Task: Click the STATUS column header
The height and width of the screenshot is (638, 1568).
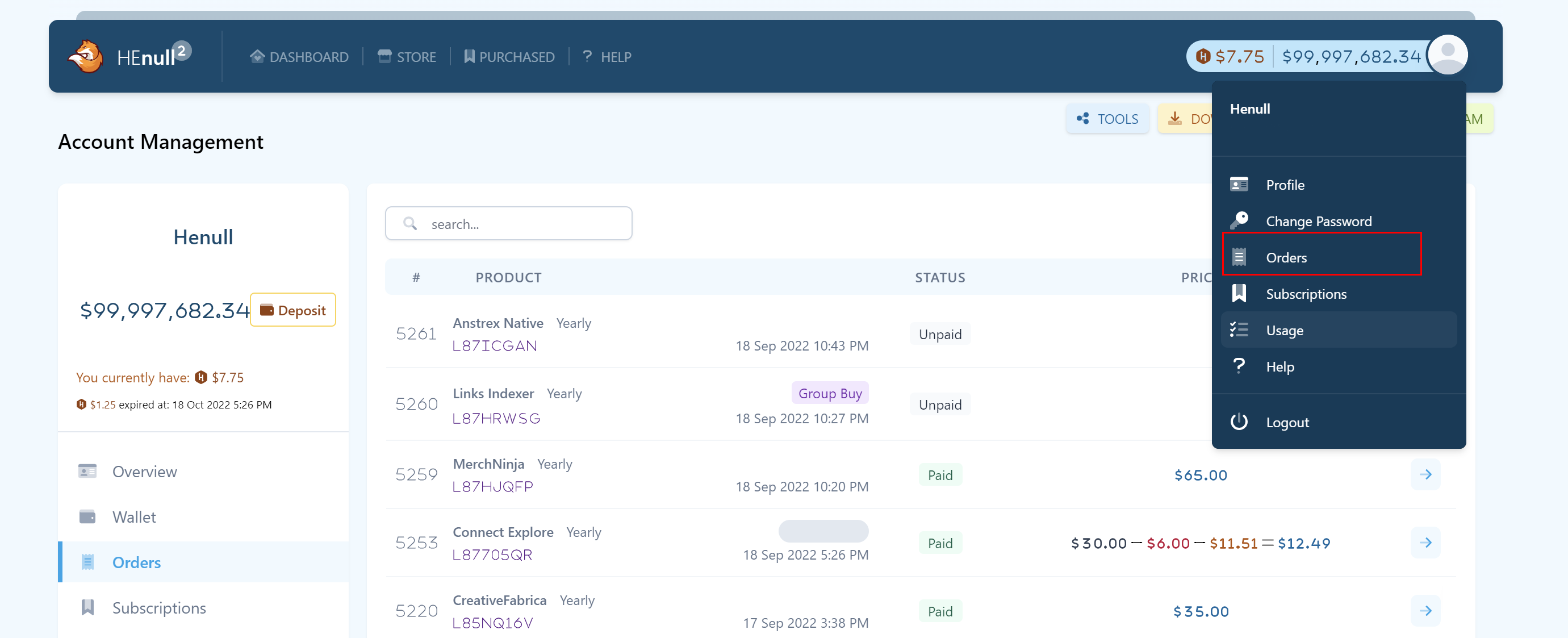Action: [x=940, y=278]
